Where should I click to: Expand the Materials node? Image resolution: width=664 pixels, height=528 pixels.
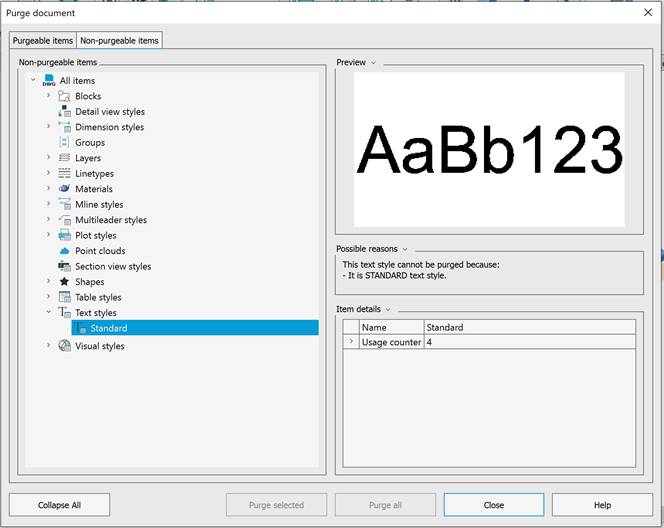coord(48,188)
